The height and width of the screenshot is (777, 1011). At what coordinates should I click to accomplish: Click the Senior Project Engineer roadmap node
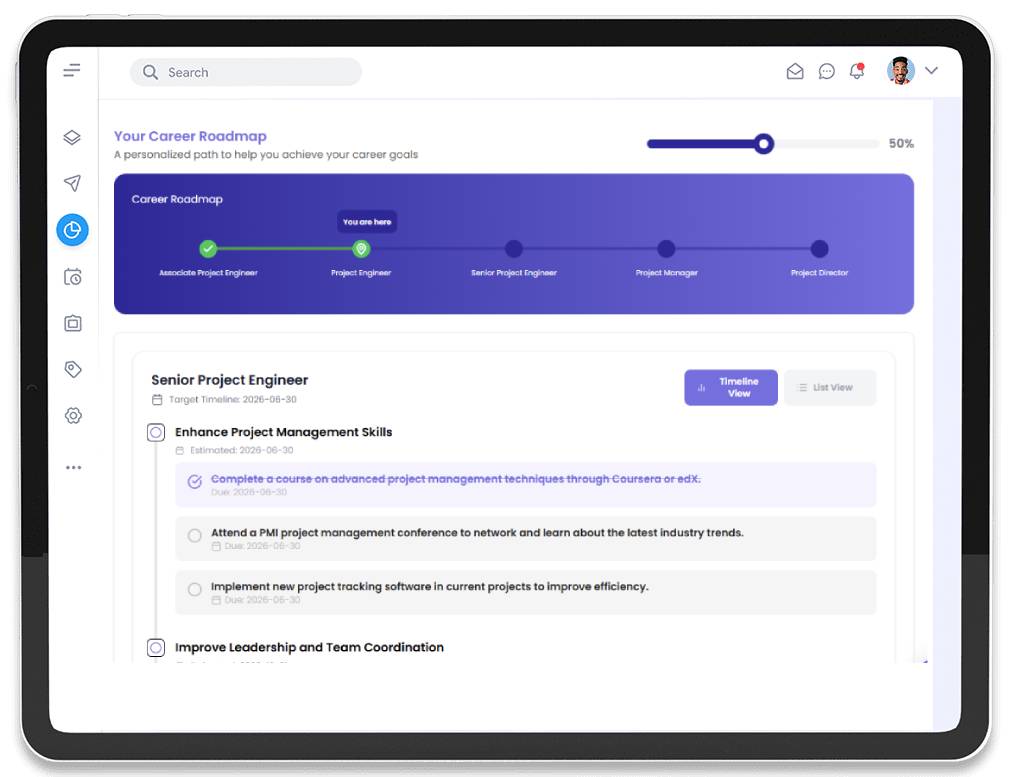[x=514, y=249]
